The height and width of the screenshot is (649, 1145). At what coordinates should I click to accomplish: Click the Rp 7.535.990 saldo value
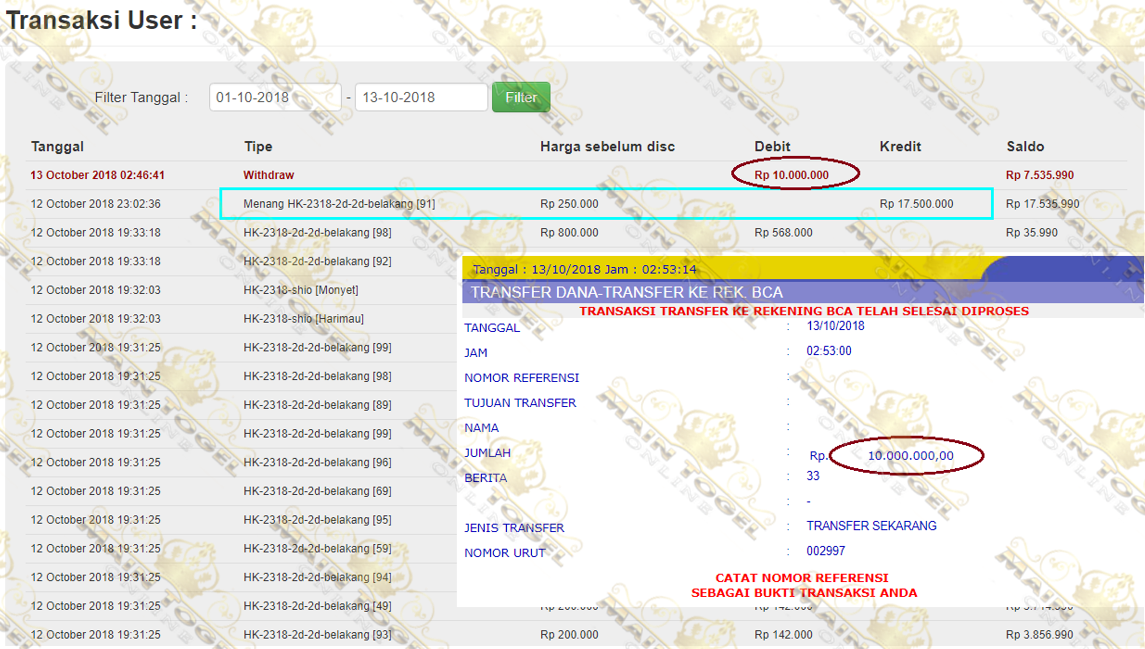pyautogui.click(x=1040, y=175)
